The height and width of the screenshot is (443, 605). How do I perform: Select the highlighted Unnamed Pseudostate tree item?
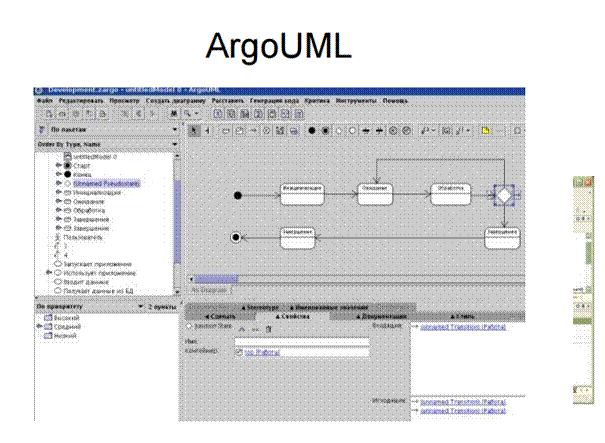click(x=106, y=184)
